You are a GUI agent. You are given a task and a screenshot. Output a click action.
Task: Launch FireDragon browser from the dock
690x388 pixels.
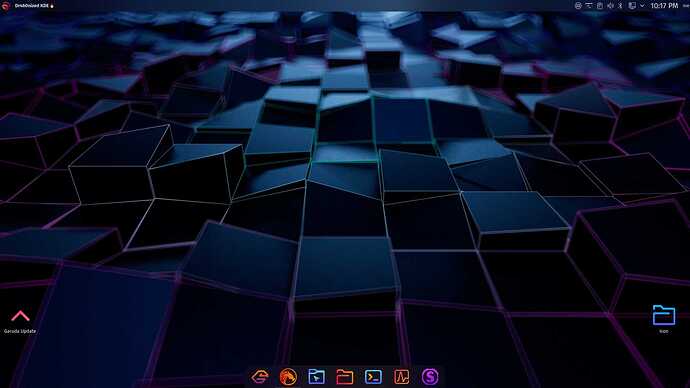288,377
